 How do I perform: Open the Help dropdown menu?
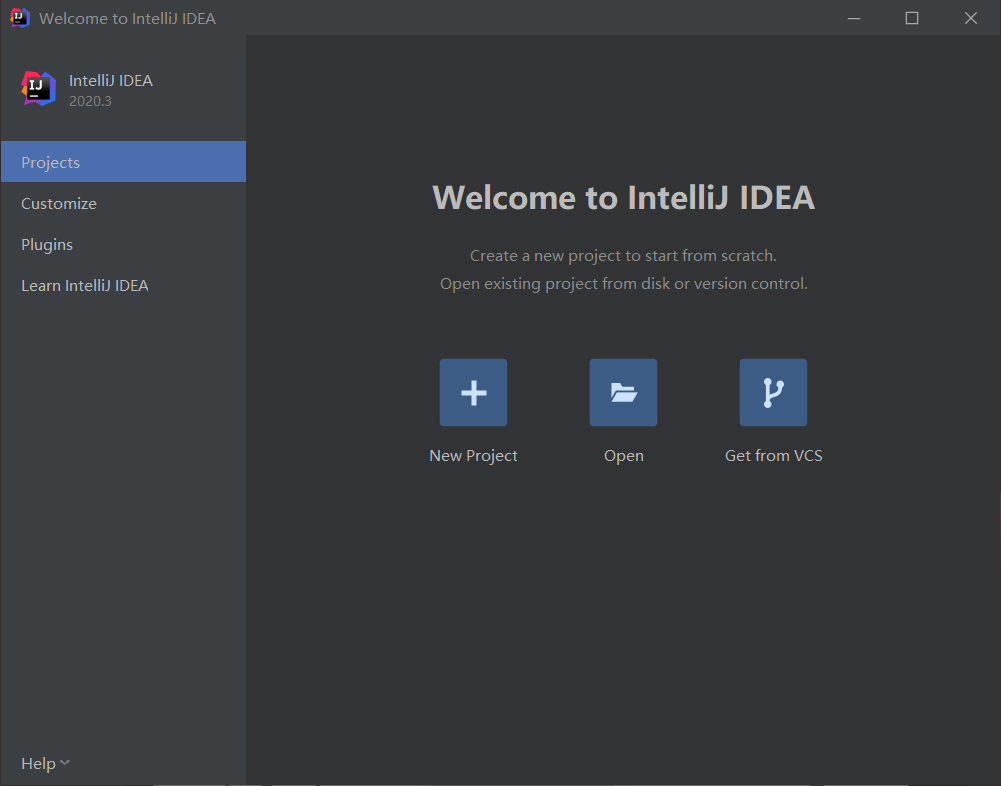[39, 763]
